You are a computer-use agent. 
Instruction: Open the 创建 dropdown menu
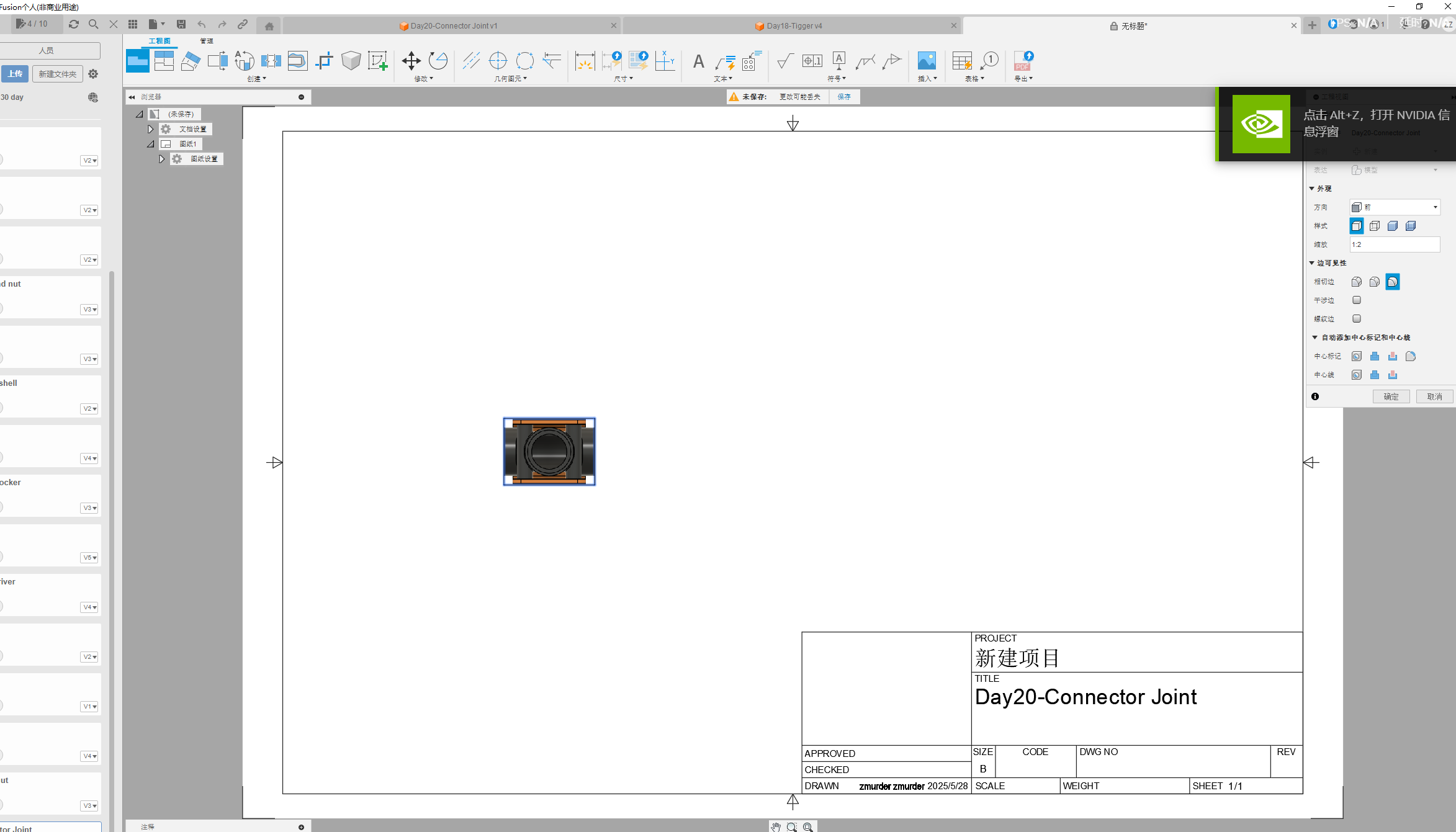click(x=256, y=79)
